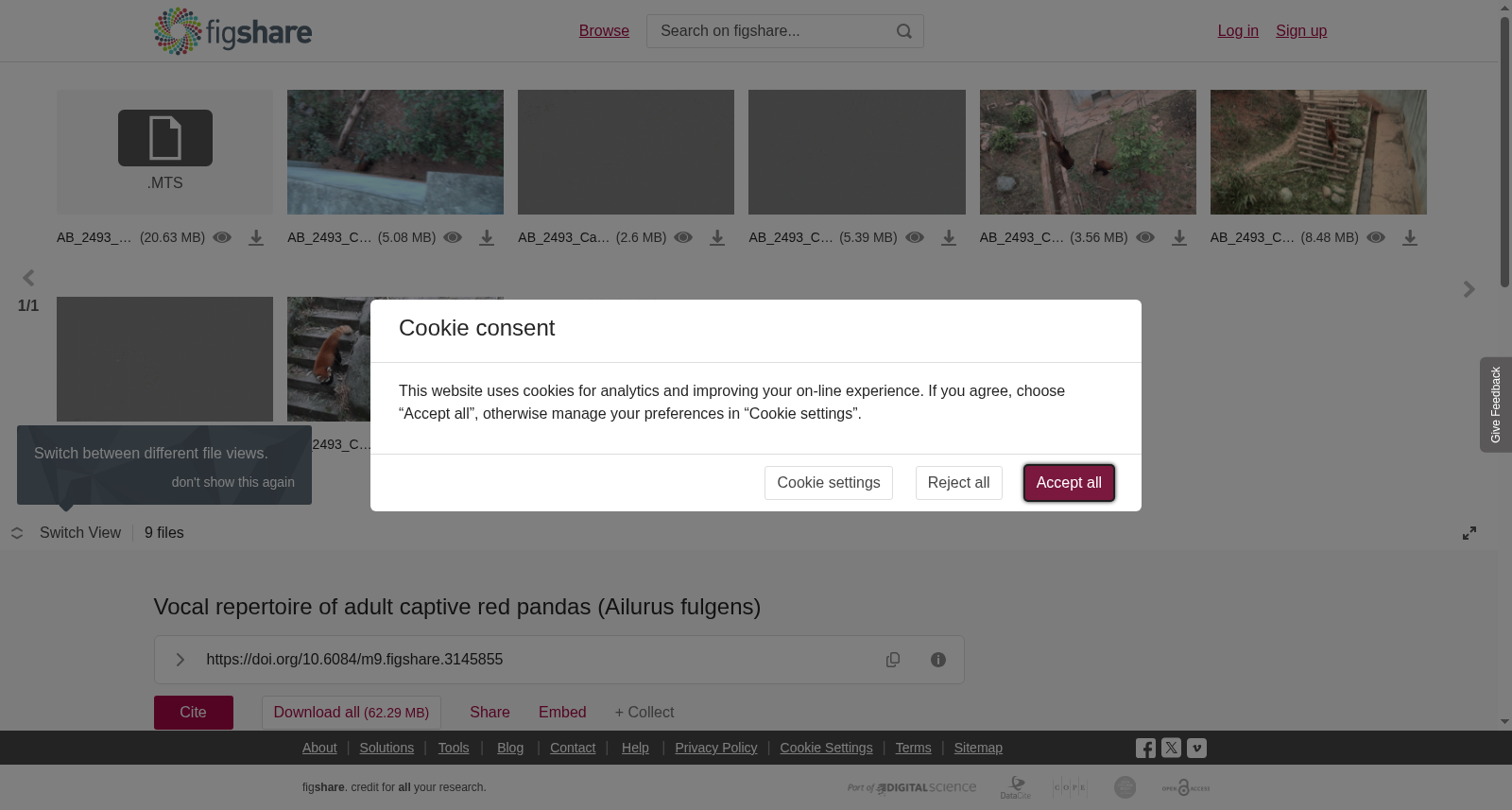The height and width of the screenshot is (810, 1512).
Task: Preview the 20.63 MB file via eye icon
Action: tap(222, 237)
